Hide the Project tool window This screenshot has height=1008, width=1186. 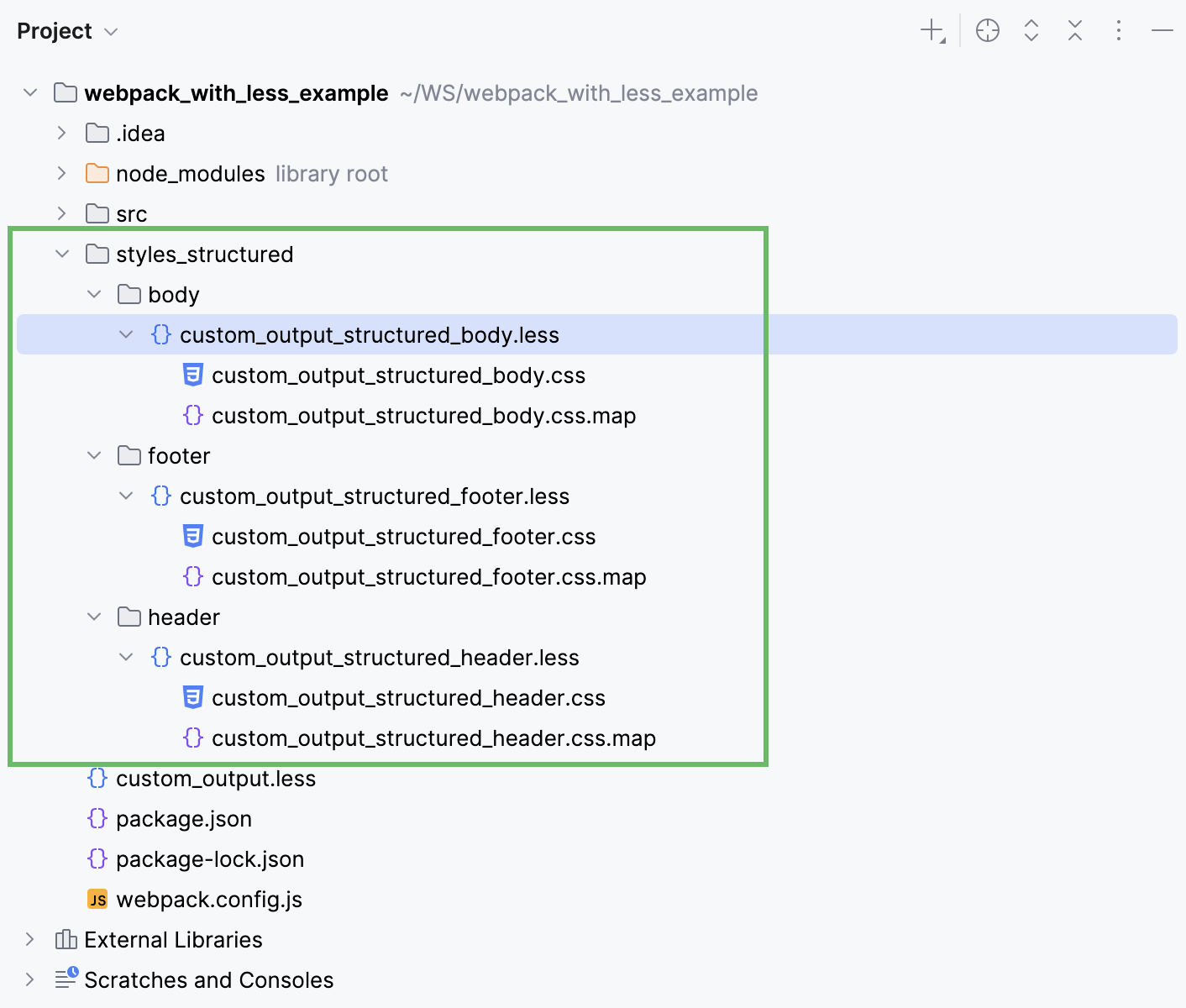[1162, 30]
